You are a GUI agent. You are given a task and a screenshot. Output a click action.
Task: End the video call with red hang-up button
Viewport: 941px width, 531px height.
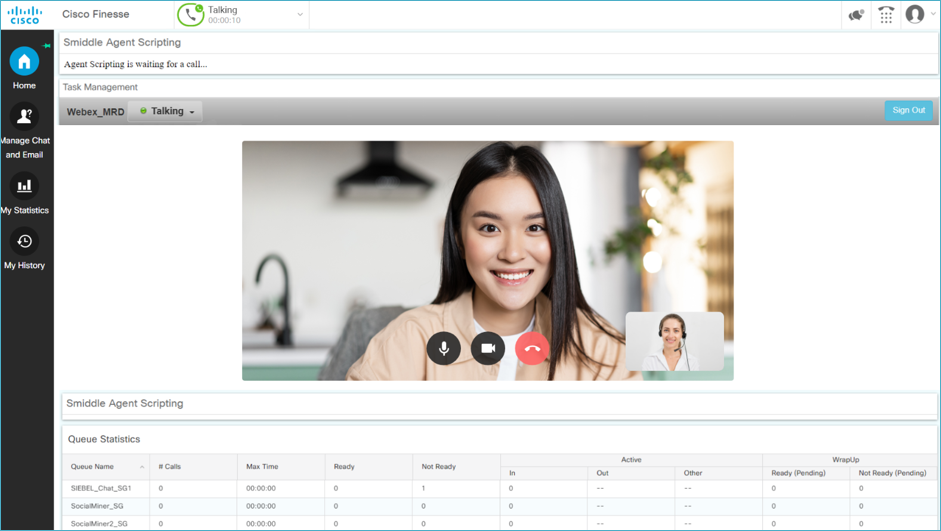pyautogui.click(x=532, y=348)
